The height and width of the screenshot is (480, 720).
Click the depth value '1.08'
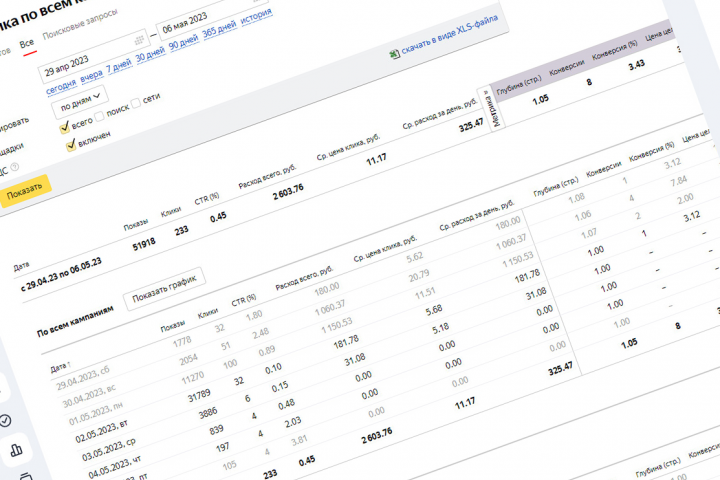pos(576,198)
